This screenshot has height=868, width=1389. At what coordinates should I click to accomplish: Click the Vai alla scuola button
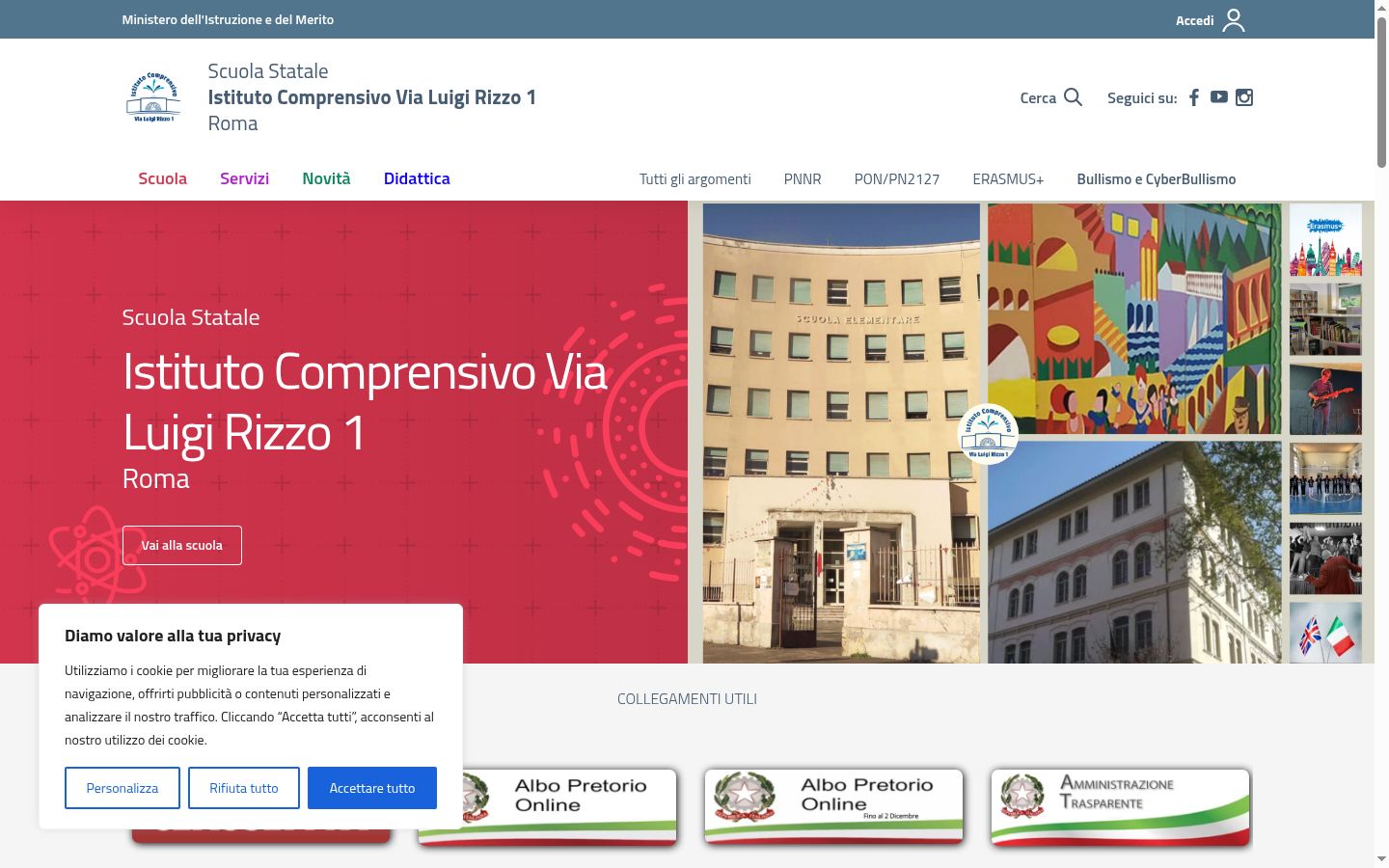(182, 545)
